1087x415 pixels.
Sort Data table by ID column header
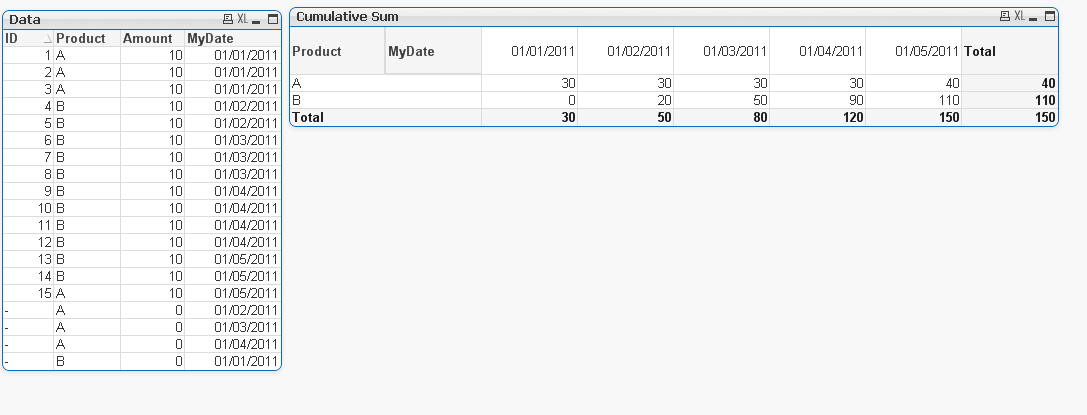pyautogui.click(x=28, y=39)
